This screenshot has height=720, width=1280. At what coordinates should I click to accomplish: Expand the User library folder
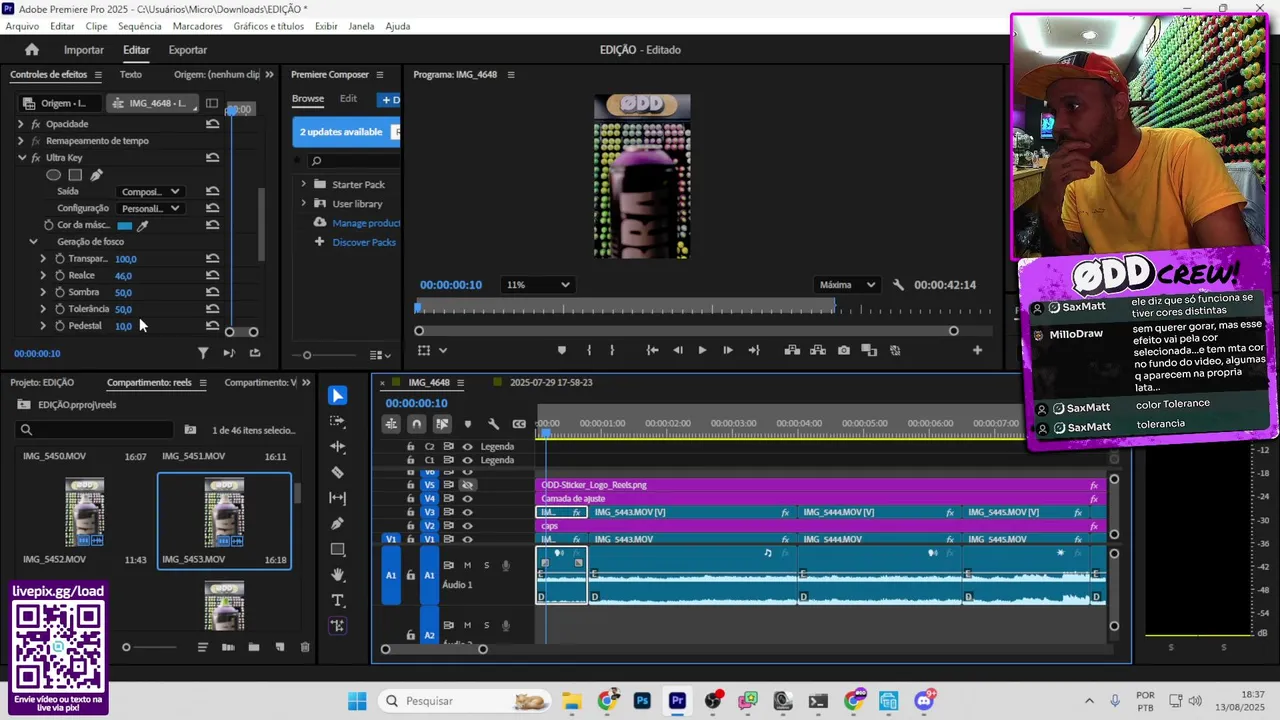click(x=303, y=204)
